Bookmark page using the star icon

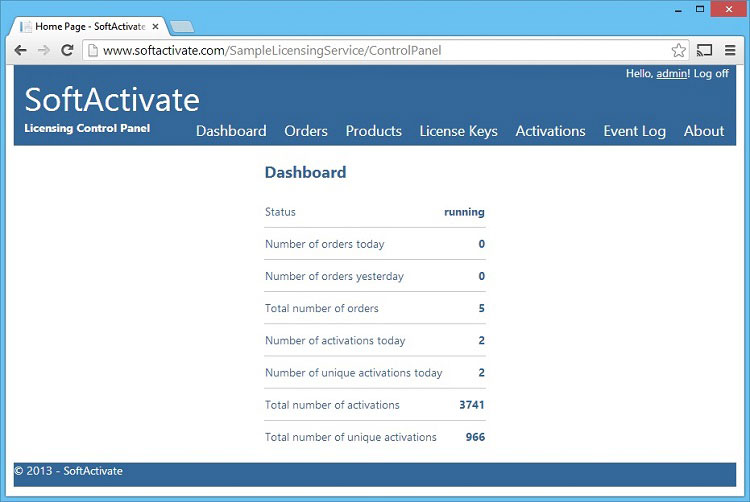(678, 50)
